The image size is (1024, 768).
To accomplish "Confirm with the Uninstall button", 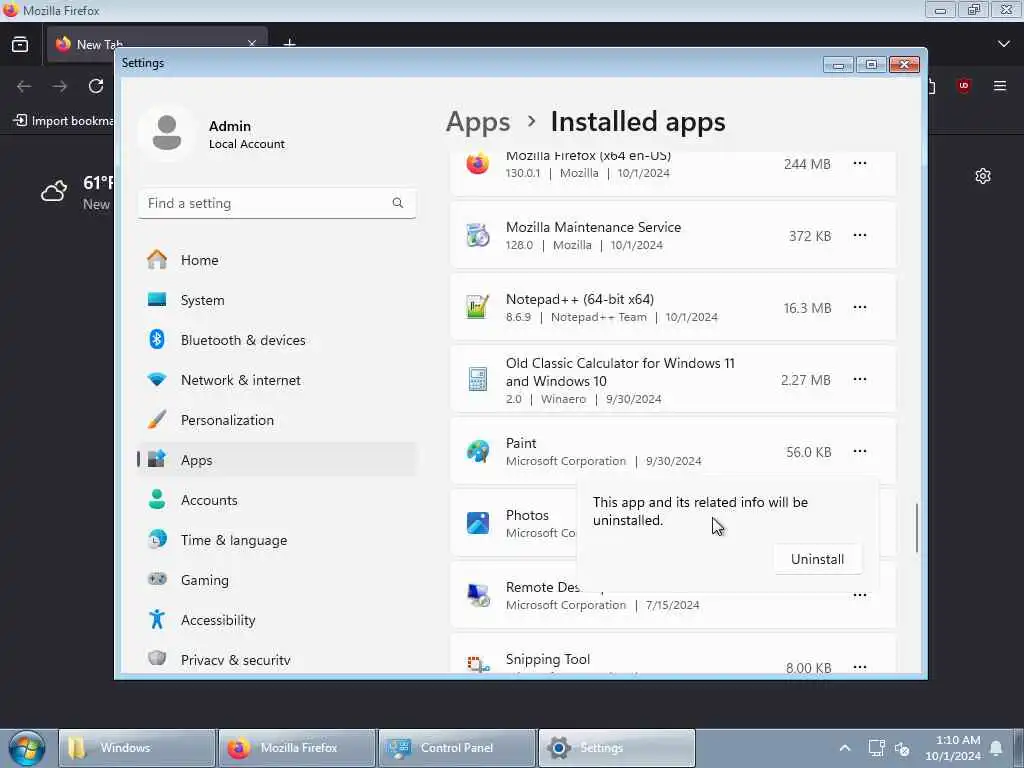I will [x=817, y=559].
